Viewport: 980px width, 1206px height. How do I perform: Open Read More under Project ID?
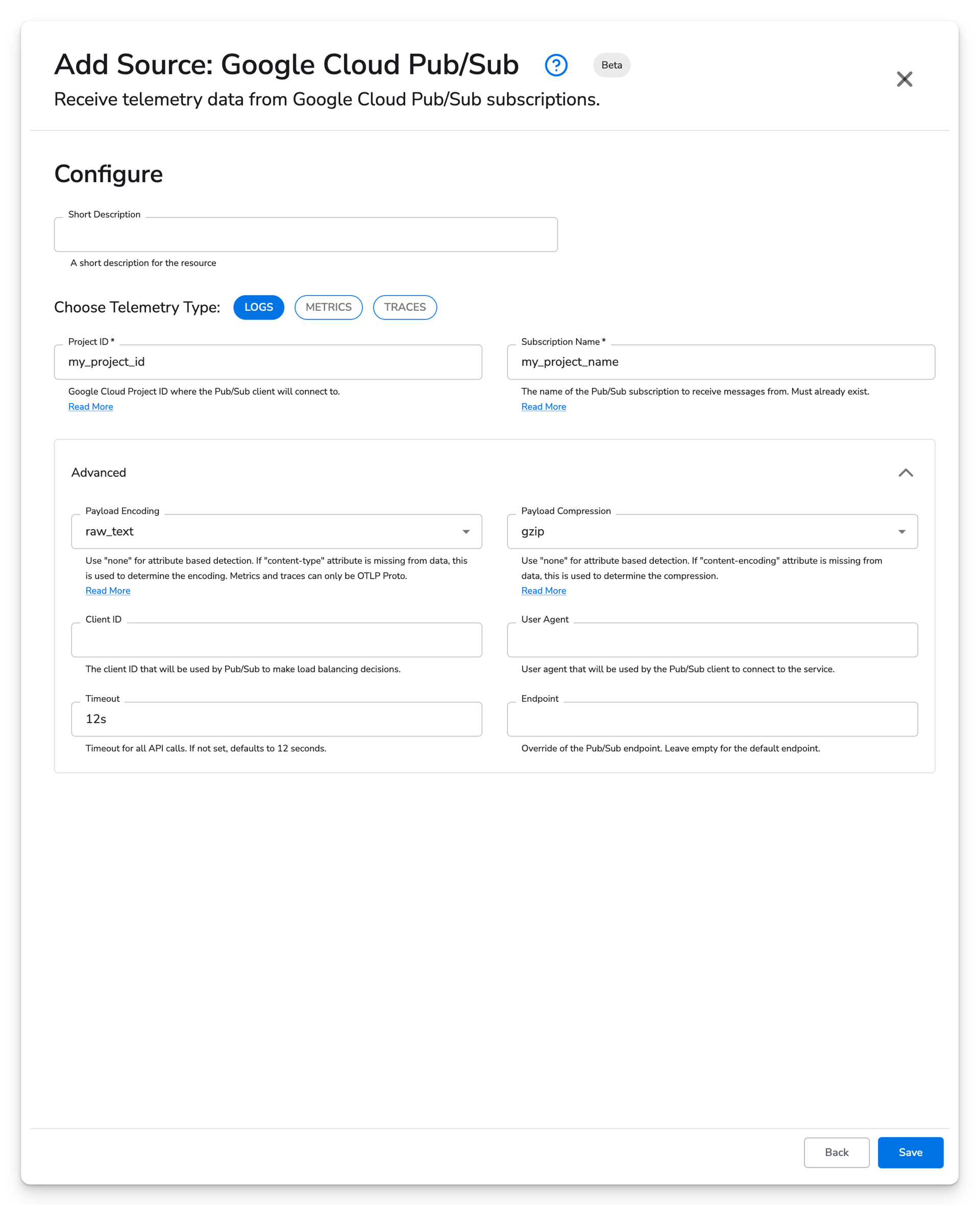pos(90,406)
